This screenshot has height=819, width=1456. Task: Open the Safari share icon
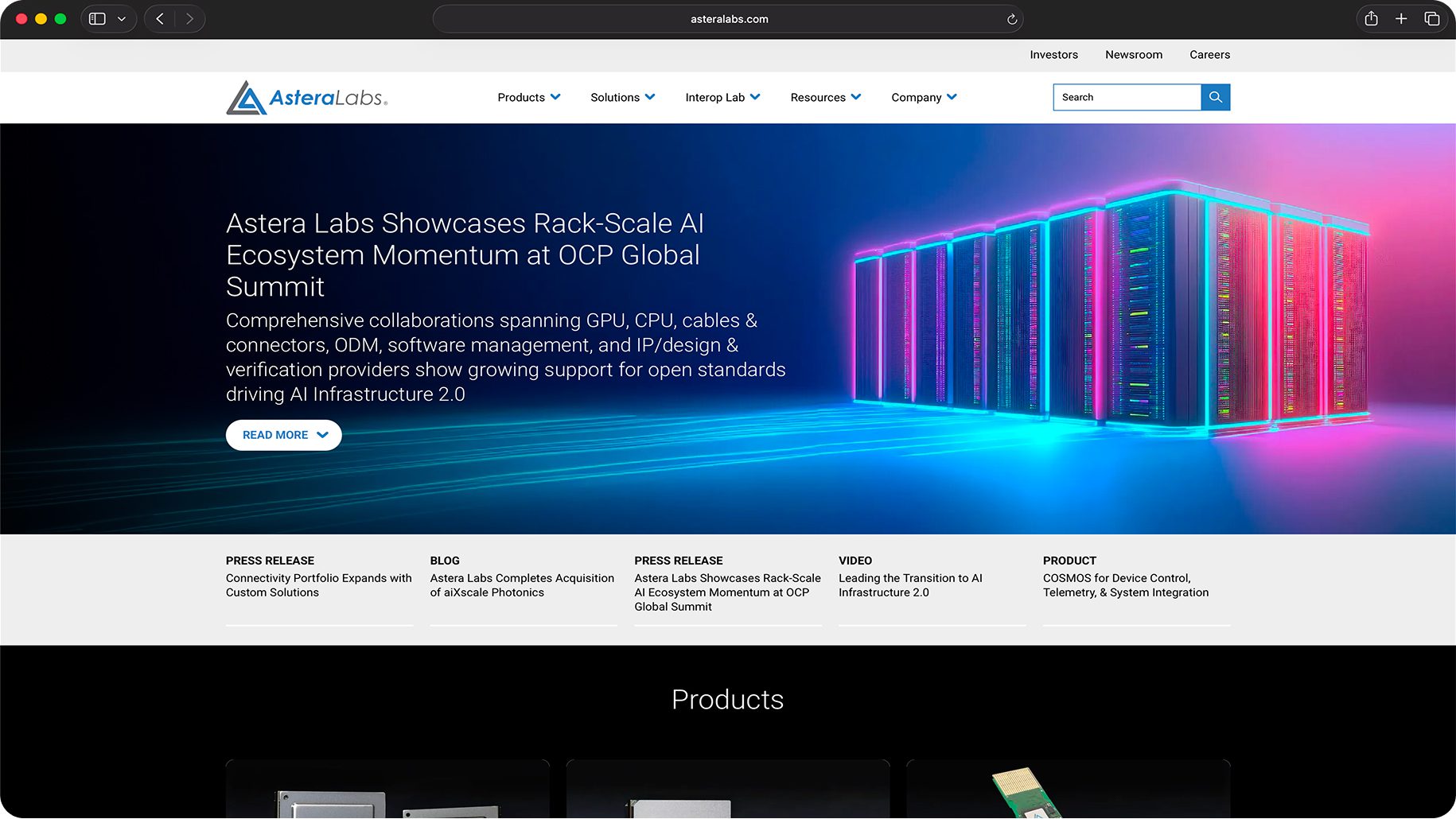click(x=1371, y=19)
